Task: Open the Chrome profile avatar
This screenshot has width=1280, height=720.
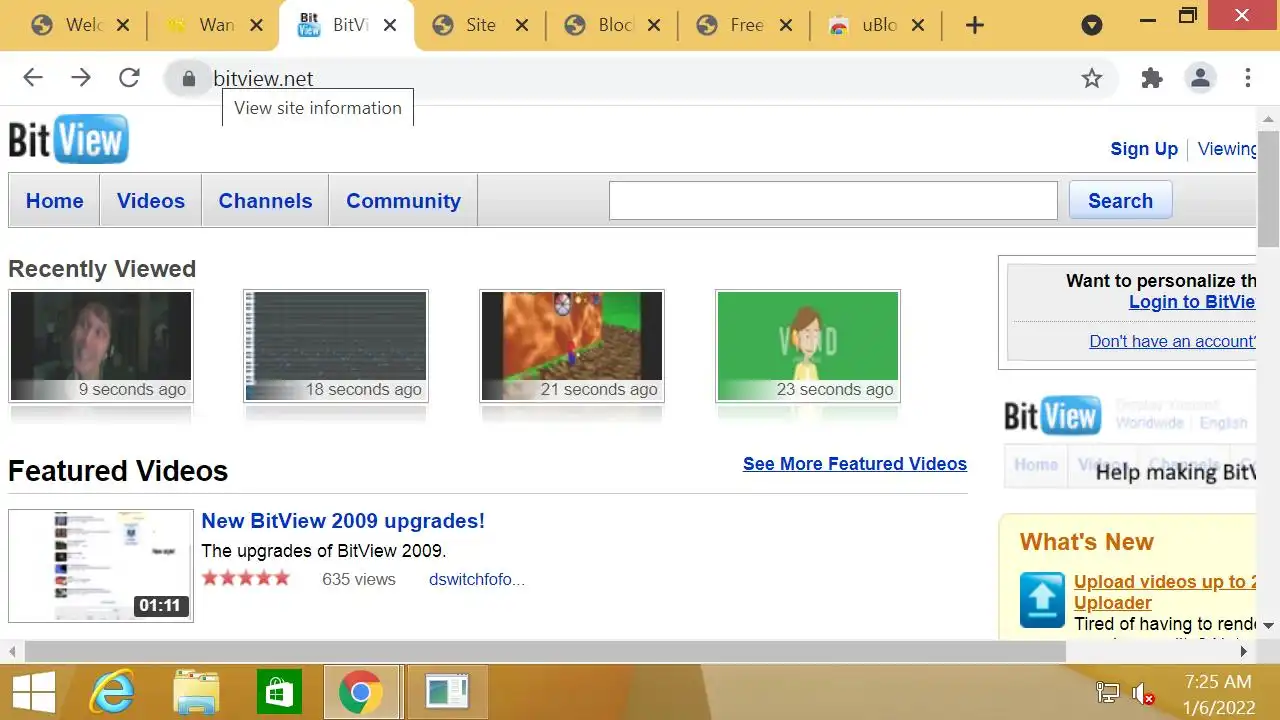Action: (1200, 78)
